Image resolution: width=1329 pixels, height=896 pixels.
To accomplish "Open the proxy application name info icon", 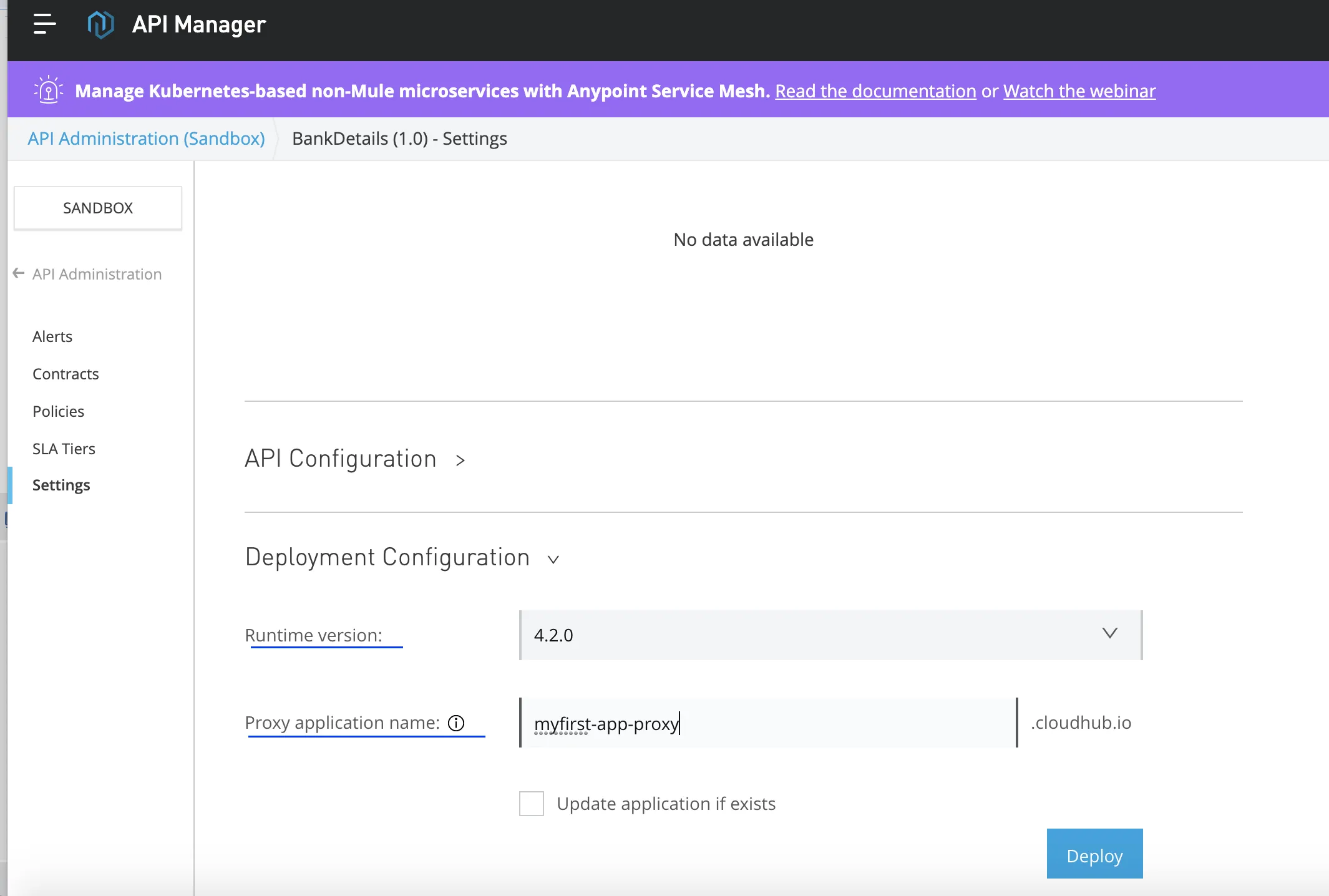I will [456, 723].
